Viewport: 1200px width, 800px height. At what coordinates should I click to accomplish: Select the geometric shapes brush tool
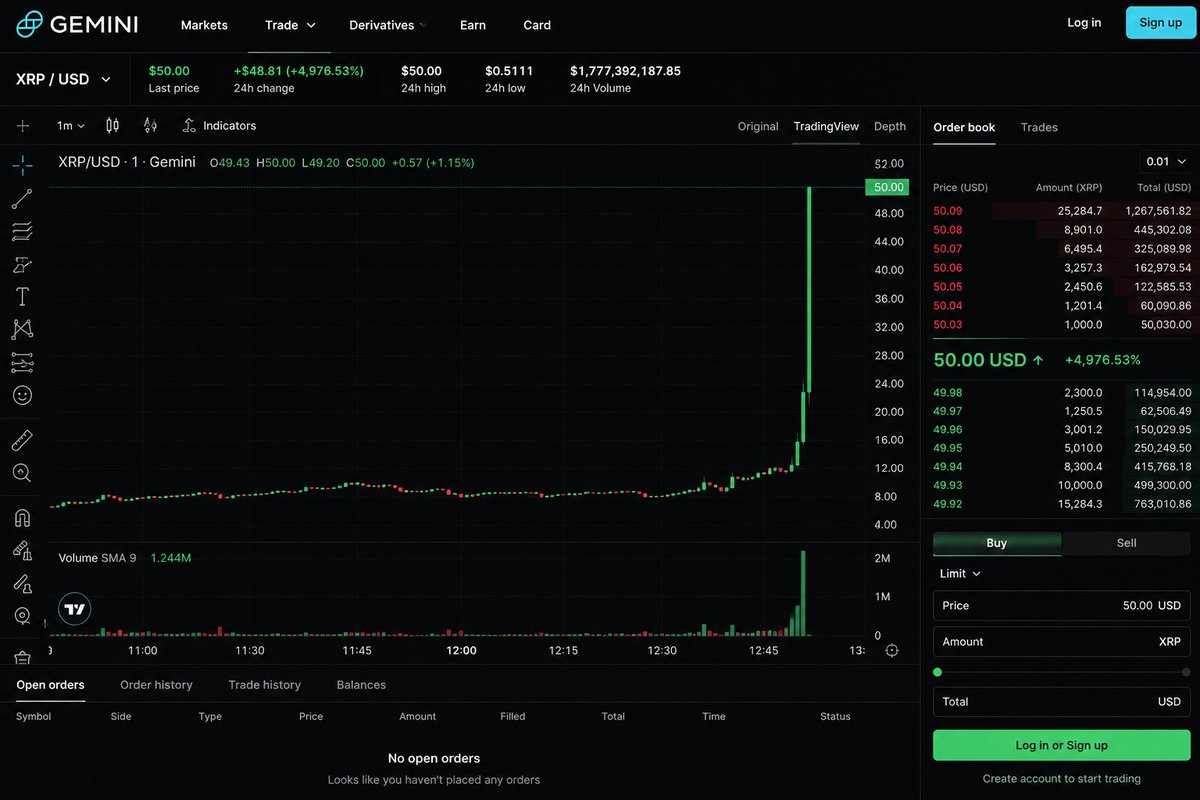22,264
